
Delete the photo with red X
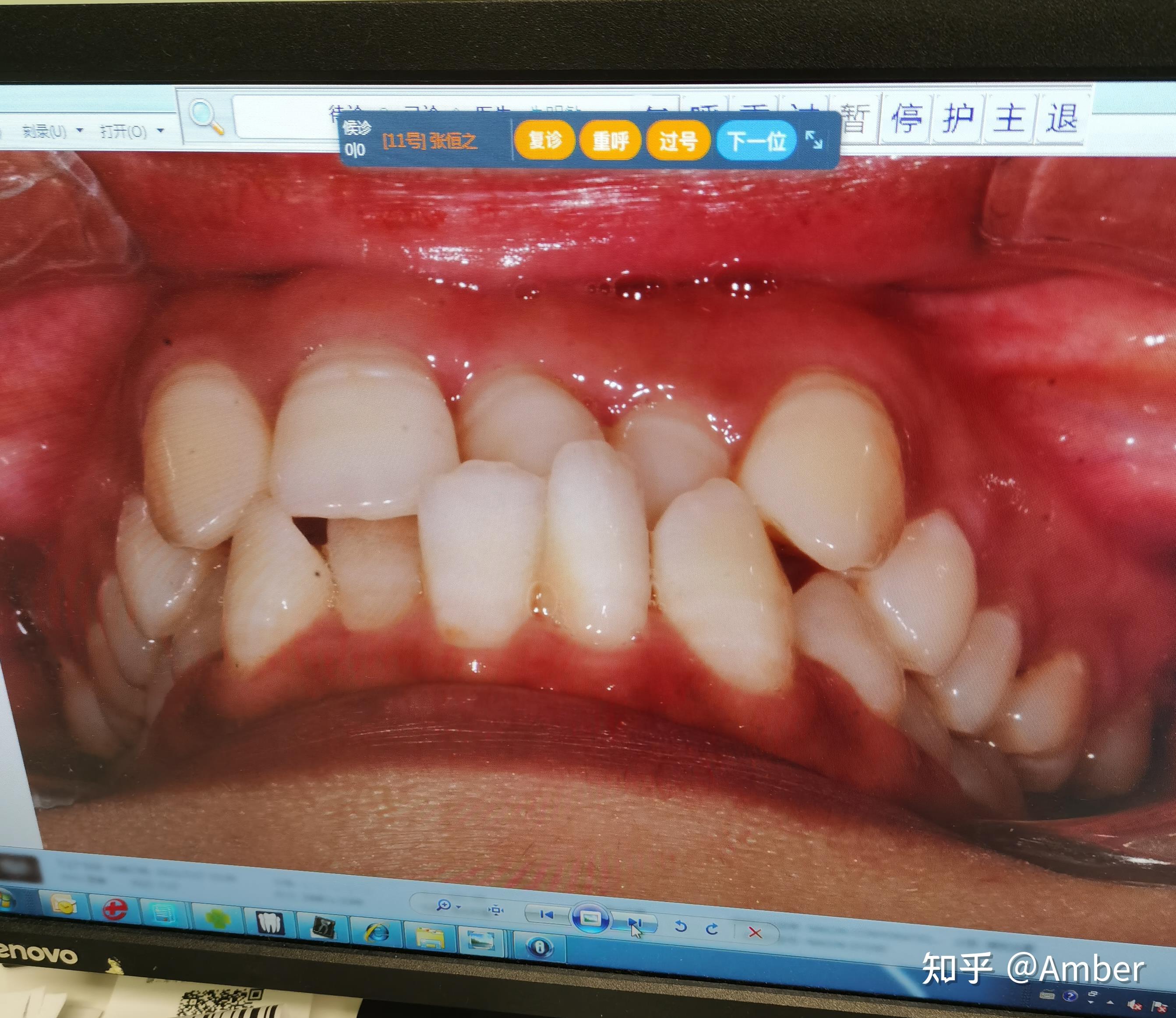tap(755, 933)
